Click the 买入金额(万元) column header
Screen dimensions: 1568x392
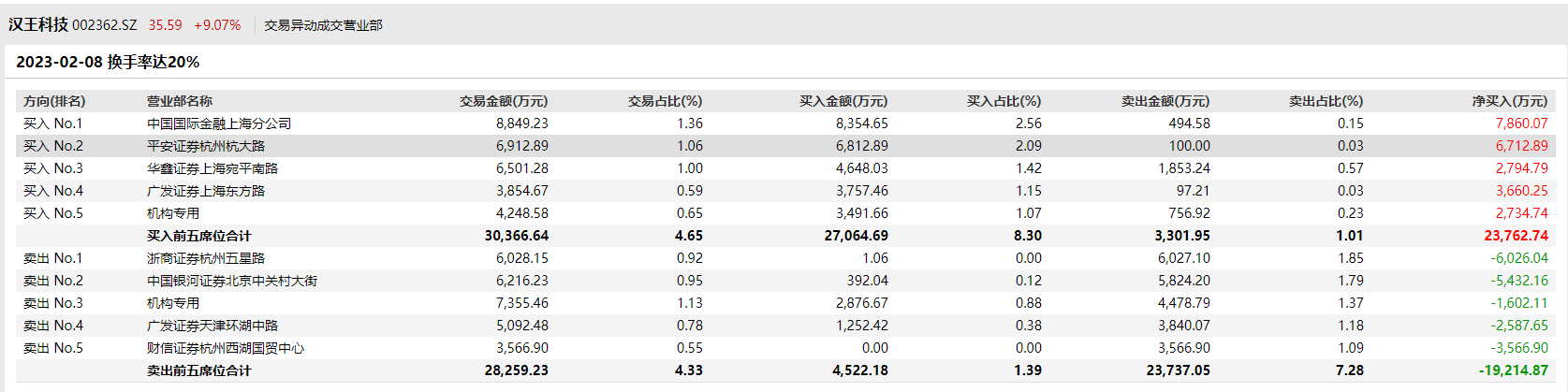[x=843, y=101]
